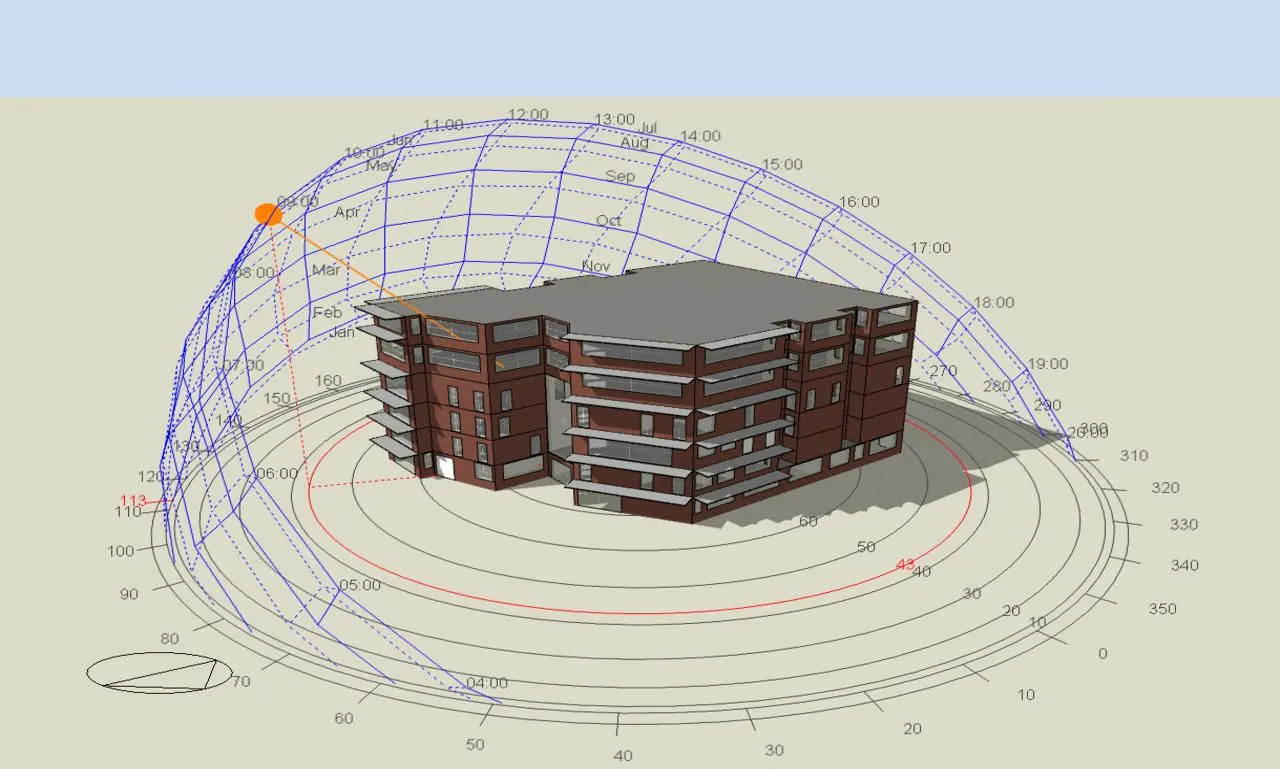Click the 330 azimuth label
Image resolution: width=1280 pixels, height=769 pixels.
(x=1184, y=524)
